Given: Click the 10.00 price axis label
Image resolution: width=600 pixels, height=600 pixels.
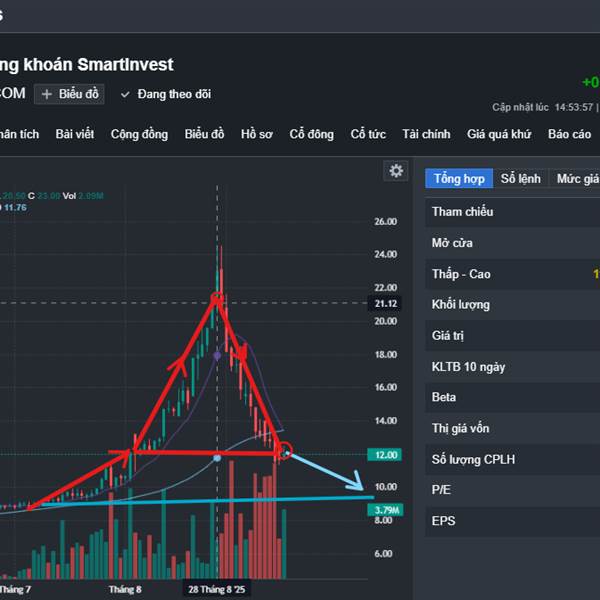Looking at the screenshot, I should tap(385, 487).
